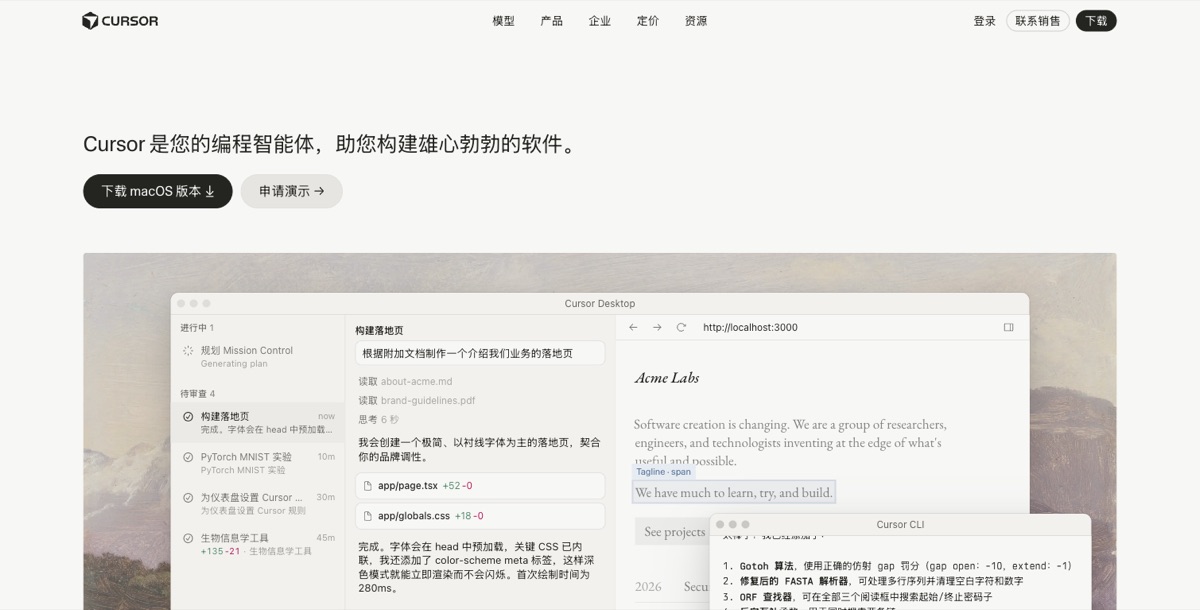The height and width of the screenshot is (610, 1200).
Task: Go to the 定价 page
Action: click(647, 21)
